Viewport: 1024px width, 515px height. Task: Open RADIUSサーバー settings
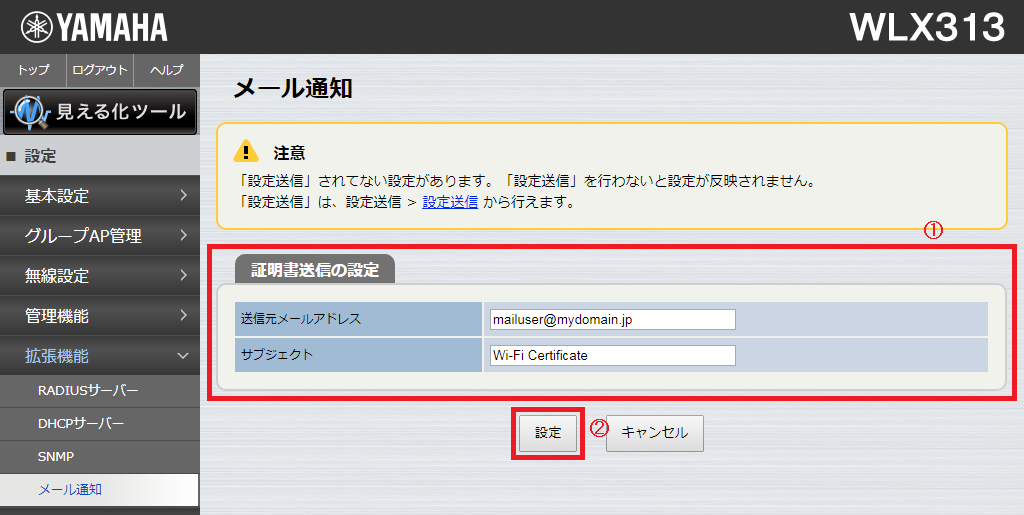click(100, 390)
